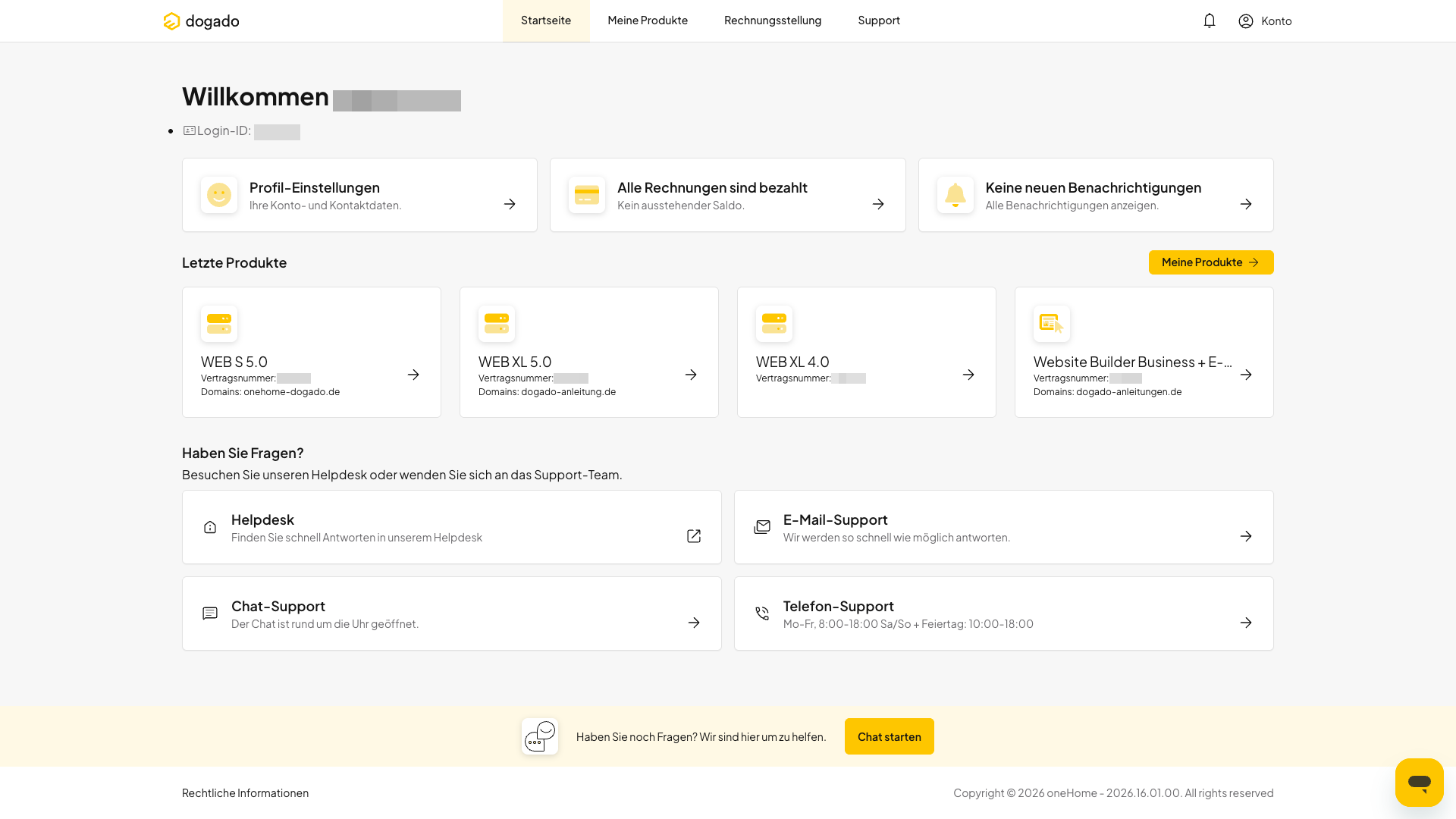Click domain text onehome-dogado.de

coord(291,392)
